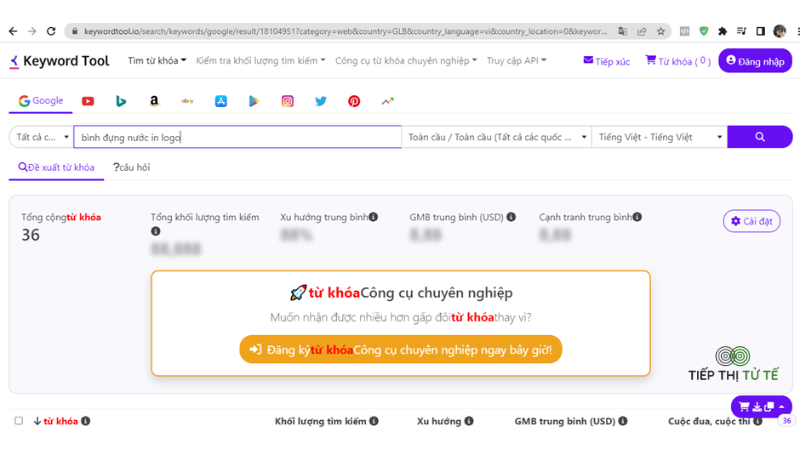Open the Tìm từ khóa menu
800x450 pixels.
[157, 61]
